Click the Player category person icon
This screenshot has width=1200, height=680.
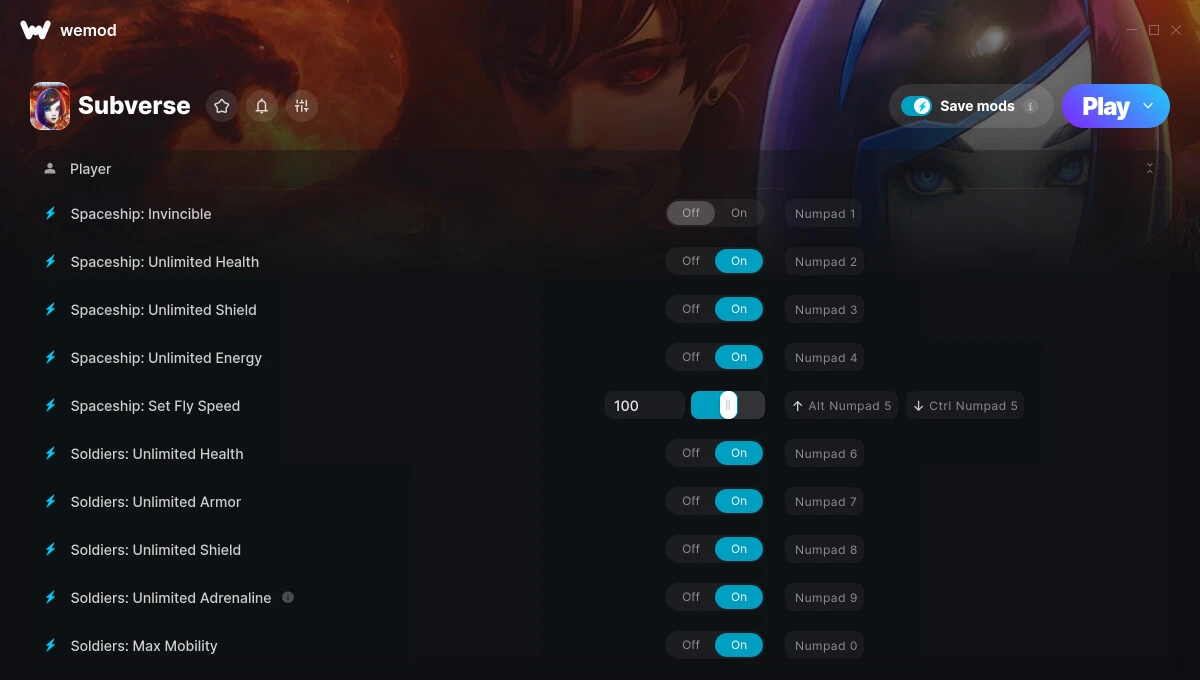pos(50,168)
